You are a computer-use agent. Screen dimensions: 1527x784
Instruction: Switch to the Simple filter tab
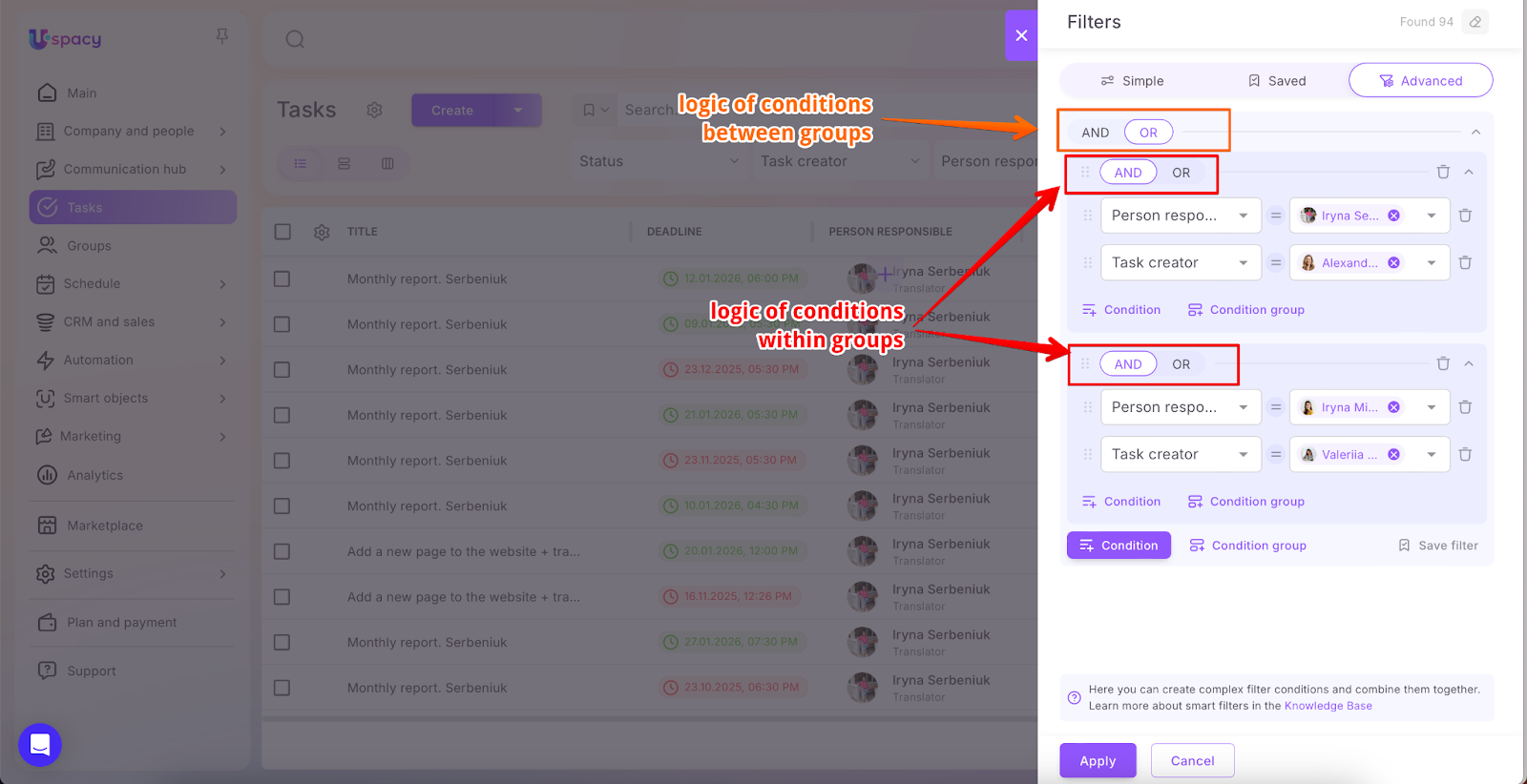(1132, 81)
